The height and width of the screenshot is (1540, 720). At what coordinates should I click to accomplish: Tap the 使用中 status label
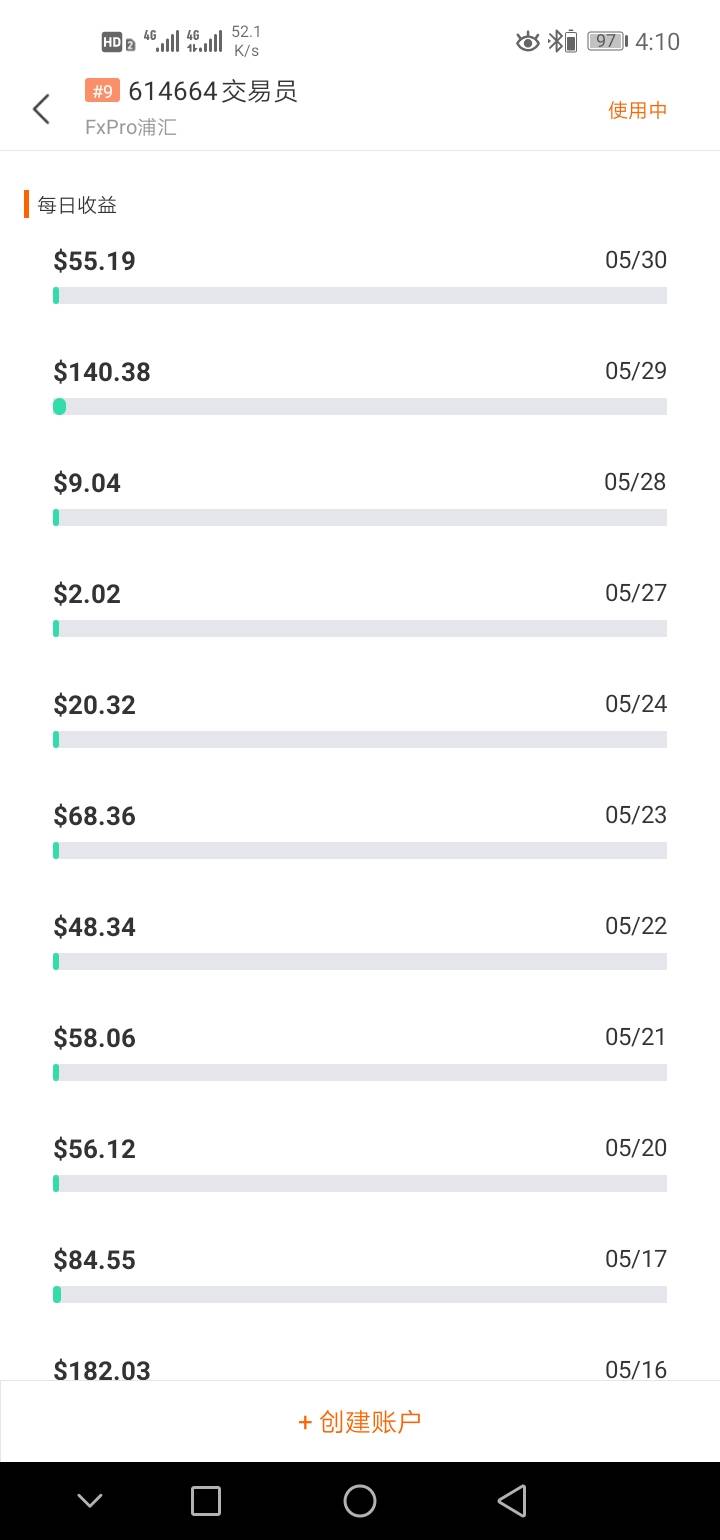pos(637,110)
